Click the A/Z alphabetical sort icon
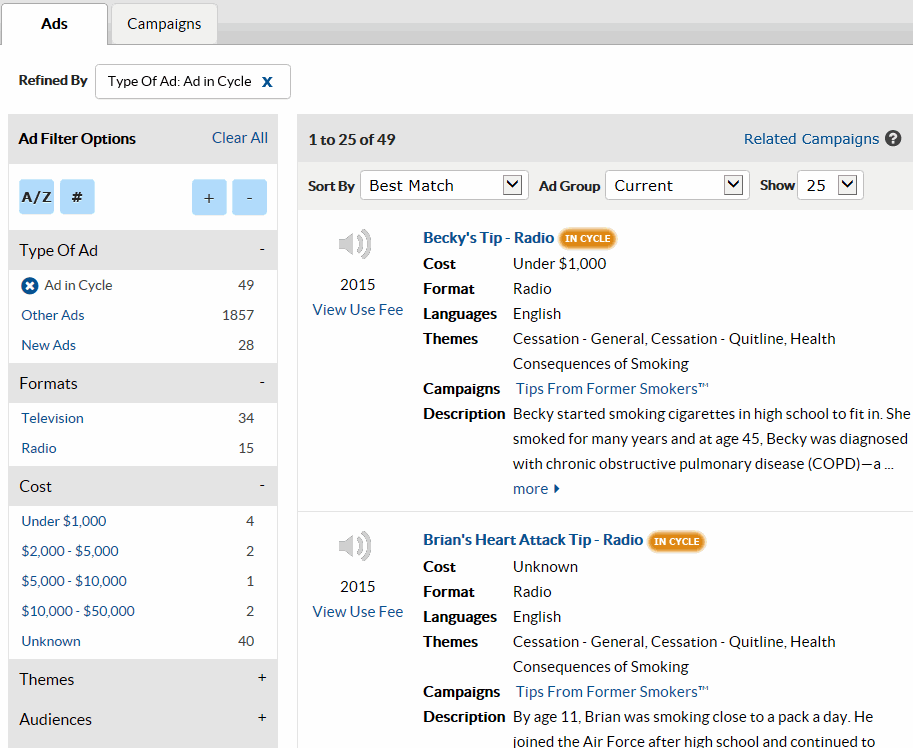913x748 pixels. 37,197
